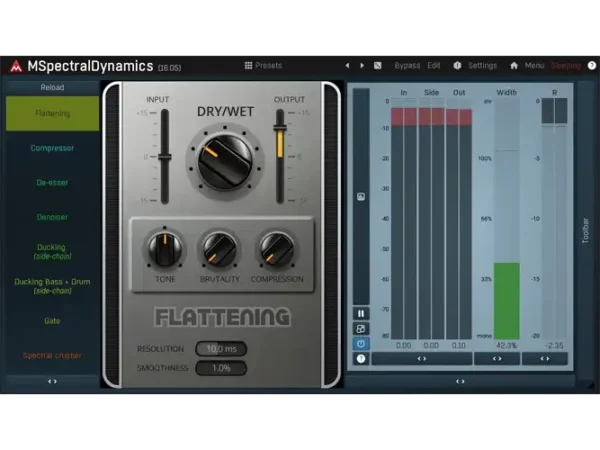Image resolution: width=600 pixels, height=450 pixels.
Task: Select the Denoiser device
Action: [x=52, y=217]
